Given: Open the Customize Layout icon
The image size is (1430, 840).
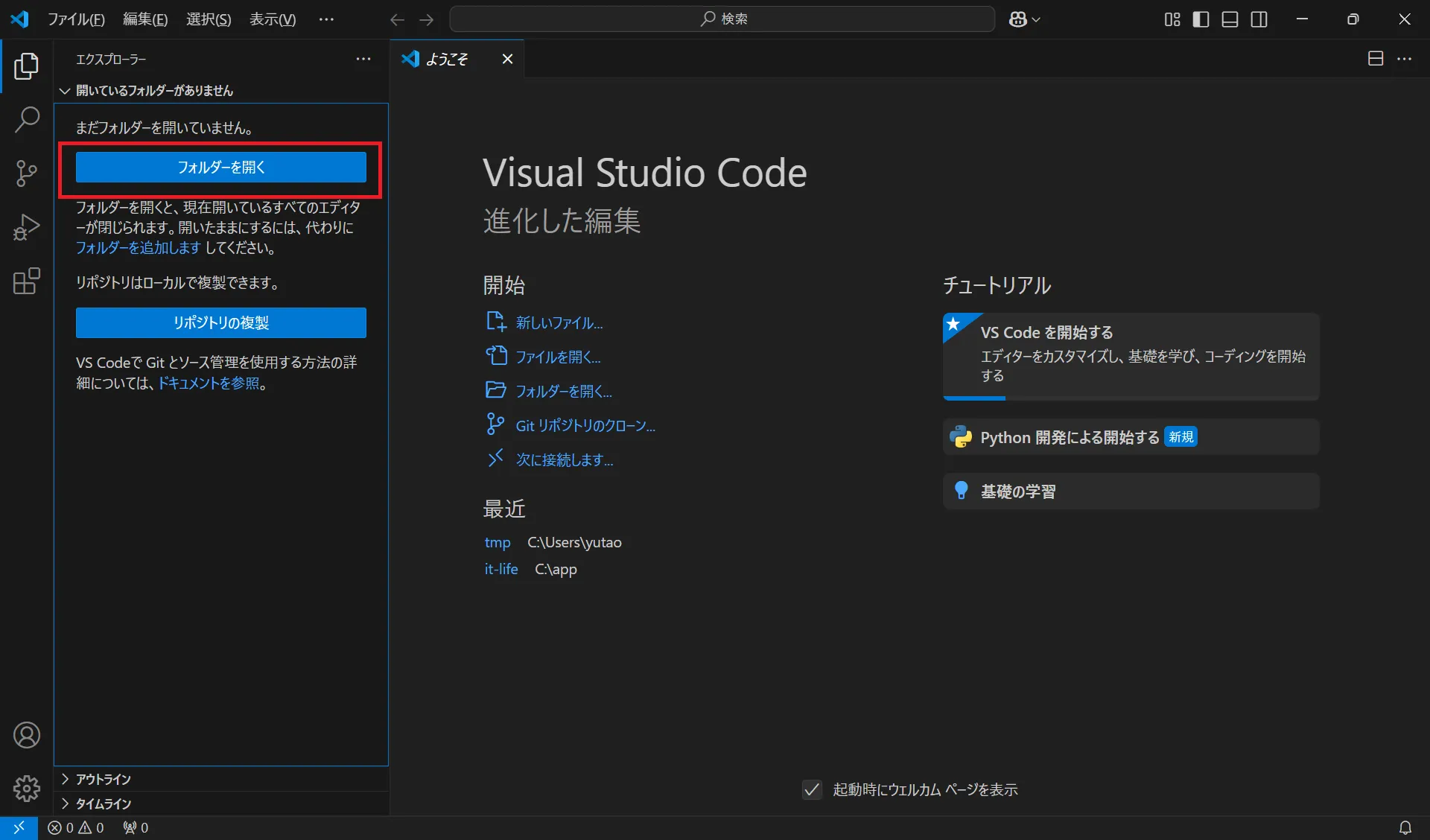Looking at the screenshot, I should [x=1172, y=19].
